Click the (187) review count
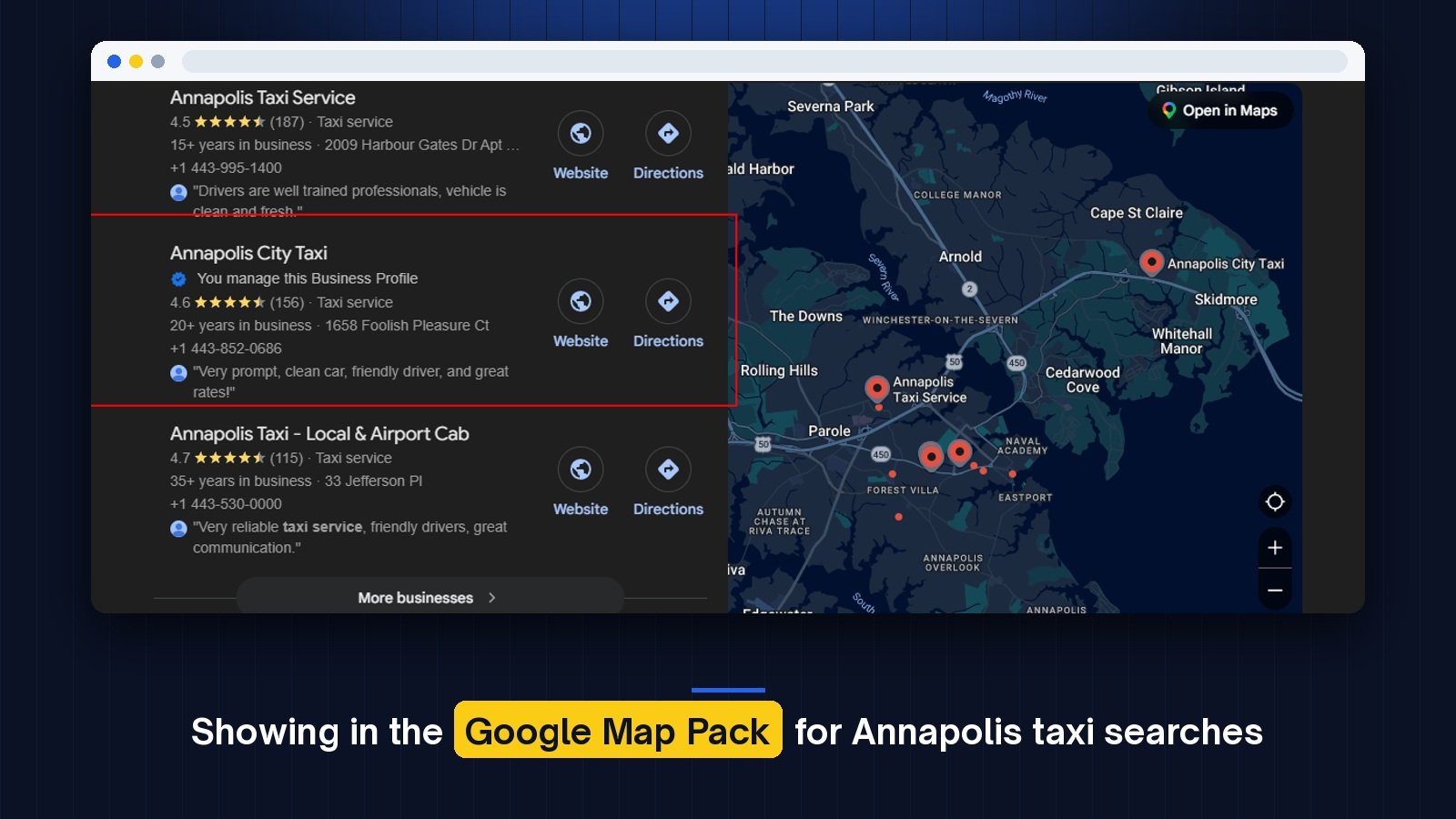Screen dimensions: 1456x819 coord(287,122)
